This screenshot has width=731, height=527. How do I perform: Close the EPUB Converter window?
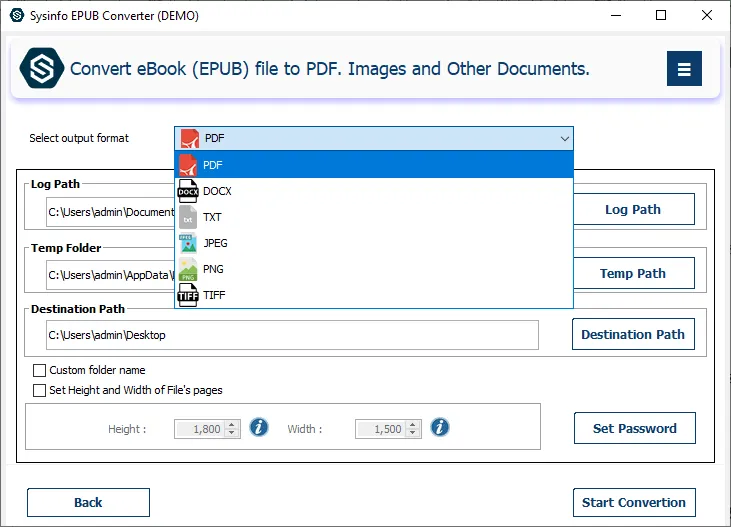pos(707,15)
